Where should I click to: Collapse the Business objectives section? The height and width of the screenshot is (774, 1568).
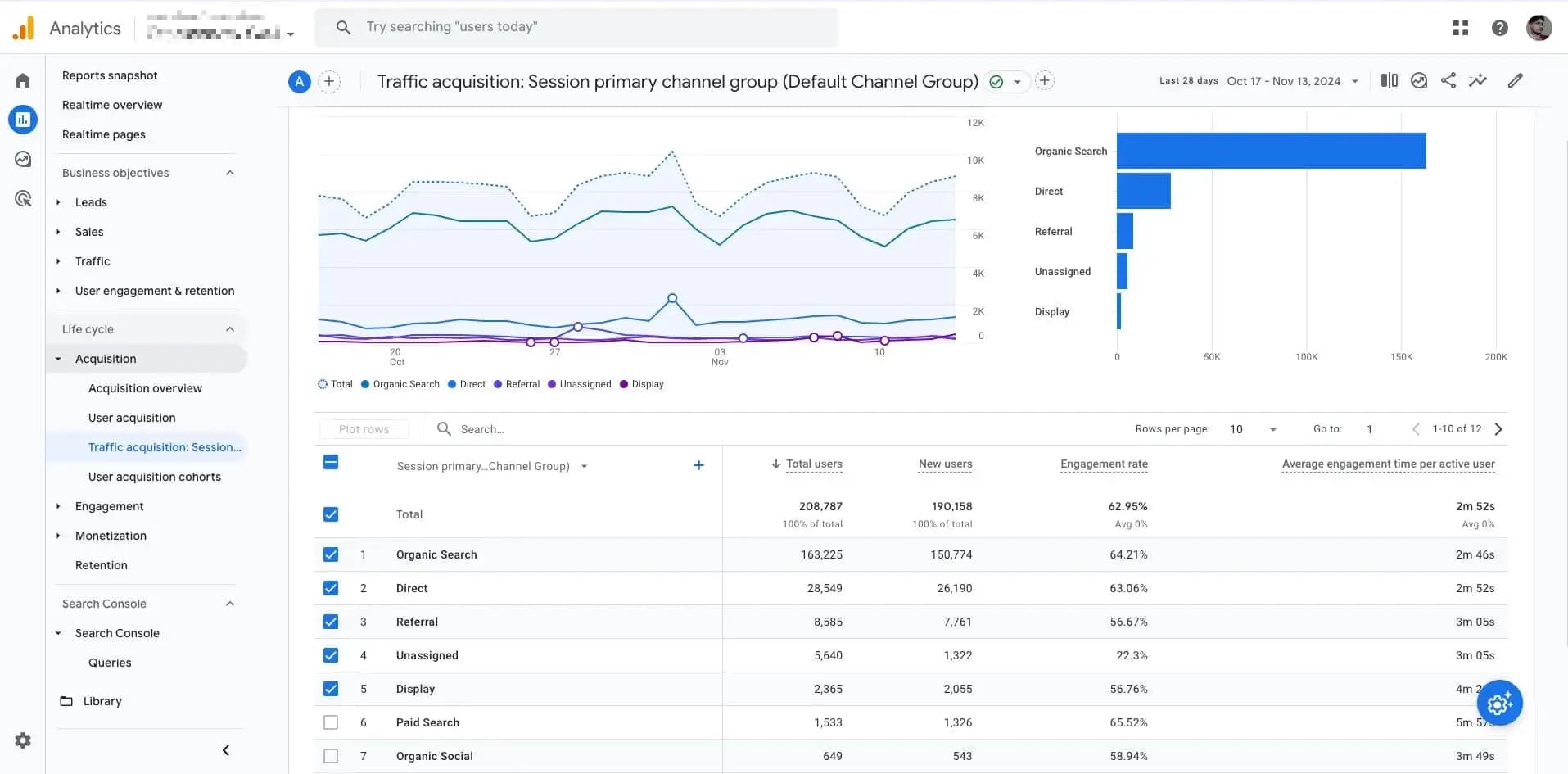click(230, 173)
